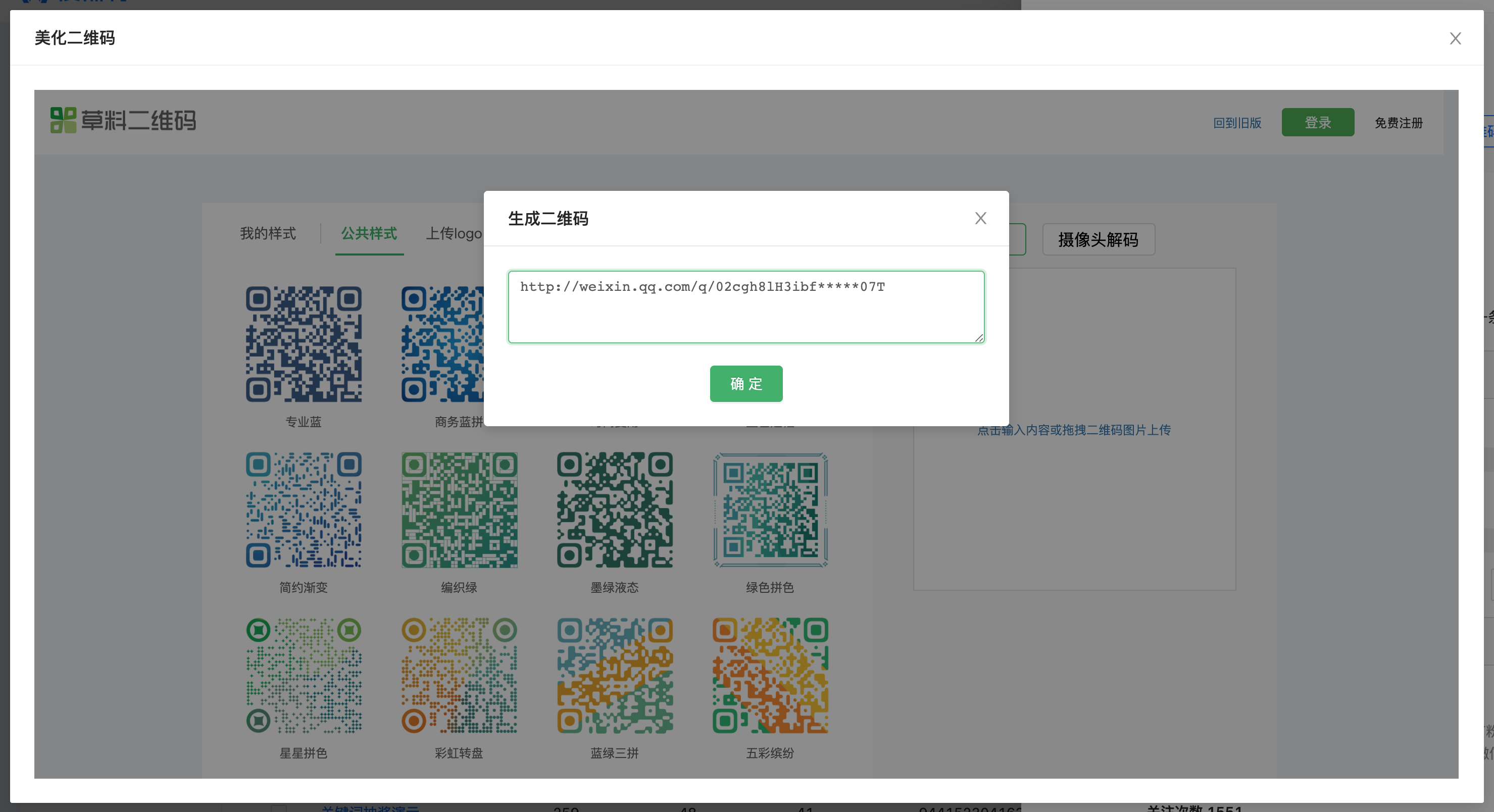Click the 绿色拼色 style label
This screenshot has width=1494, height=812.
point(770,588)
